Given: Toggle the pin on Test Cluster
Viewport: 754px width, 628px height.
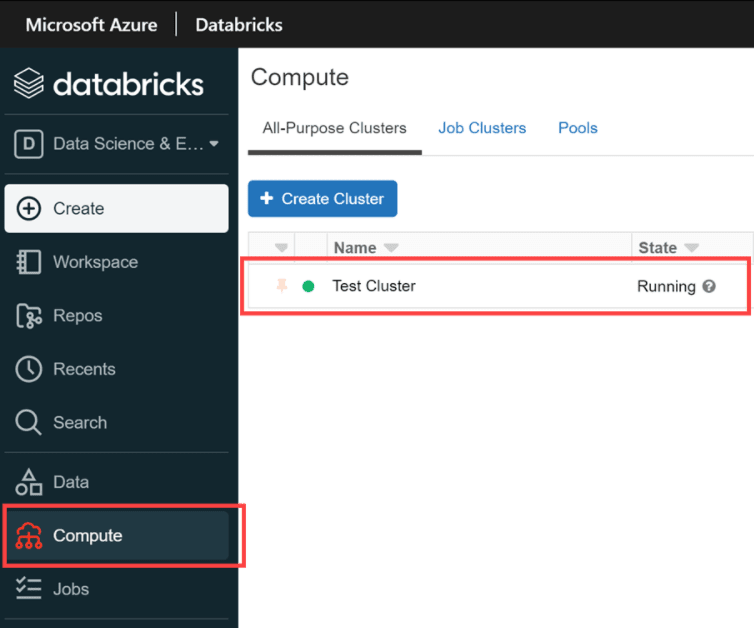Looking at the screenshot, I should coord(282,286).
